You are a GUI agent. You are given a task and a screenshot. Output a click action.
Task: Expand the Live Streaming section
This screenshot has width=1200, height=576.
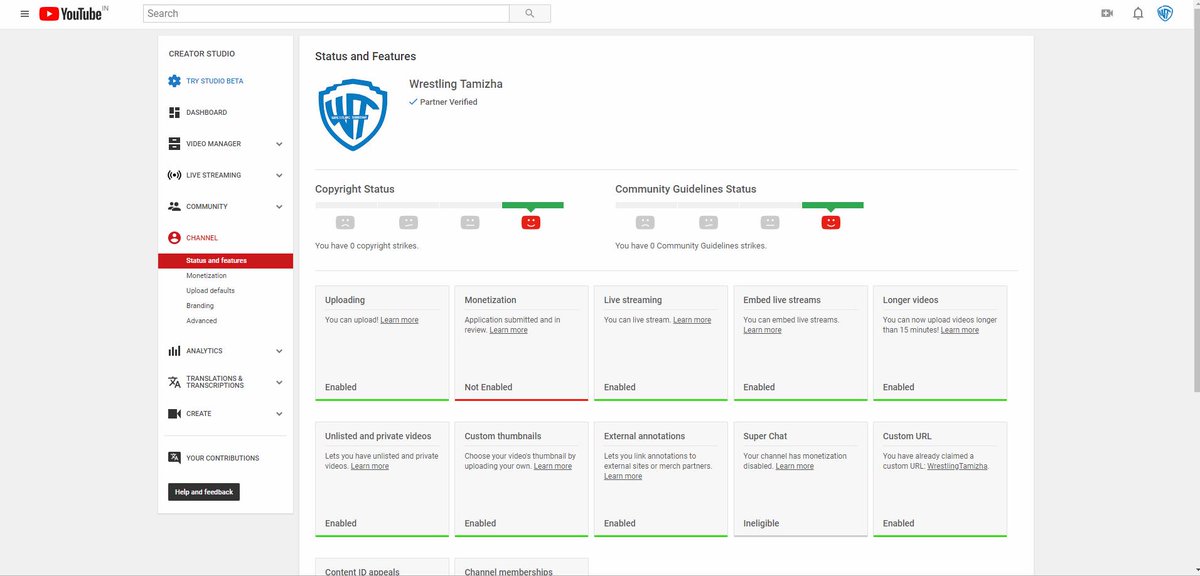(279, 175)
